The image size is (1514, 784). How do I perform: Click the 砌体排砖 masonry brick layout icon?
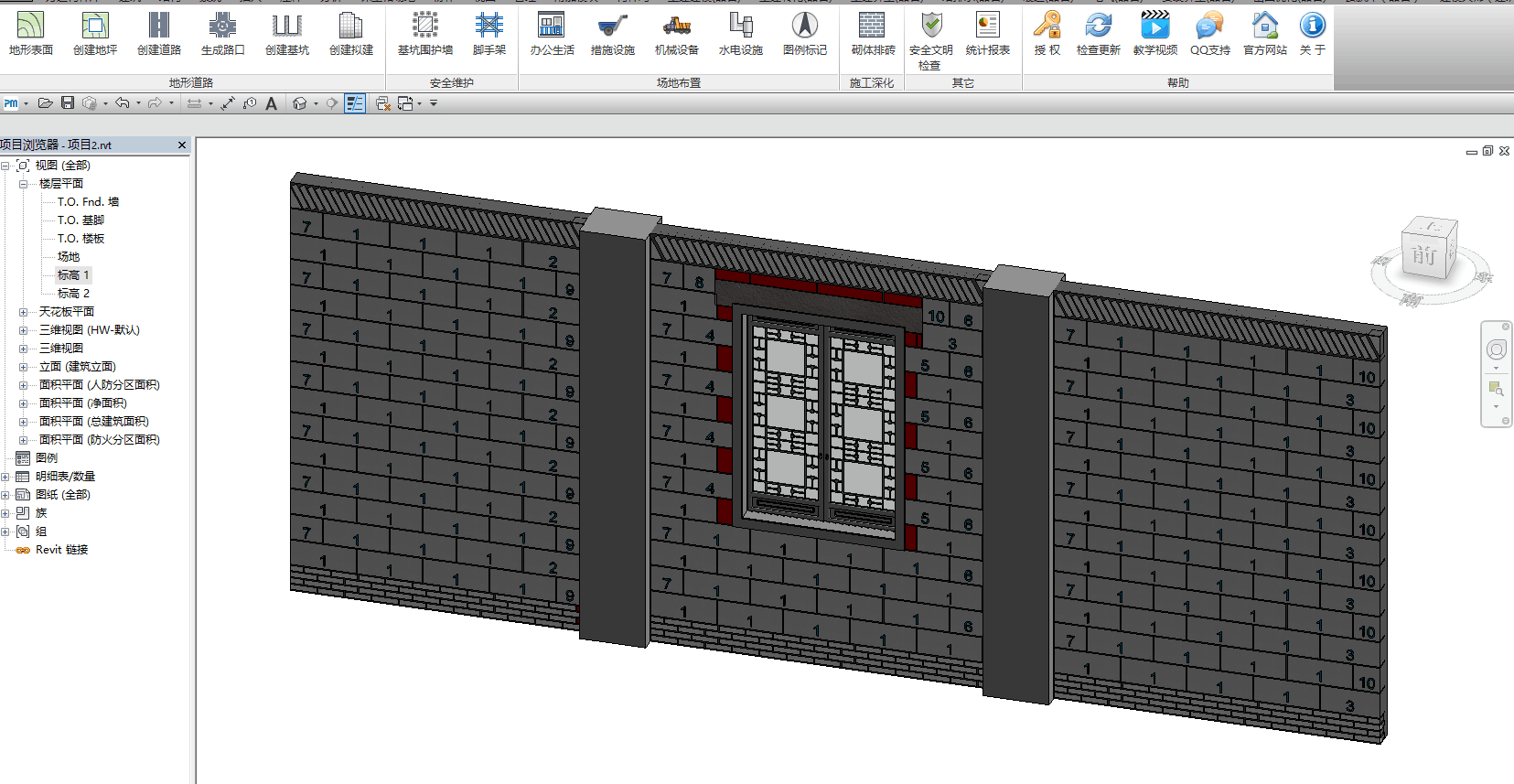(872, 34)
